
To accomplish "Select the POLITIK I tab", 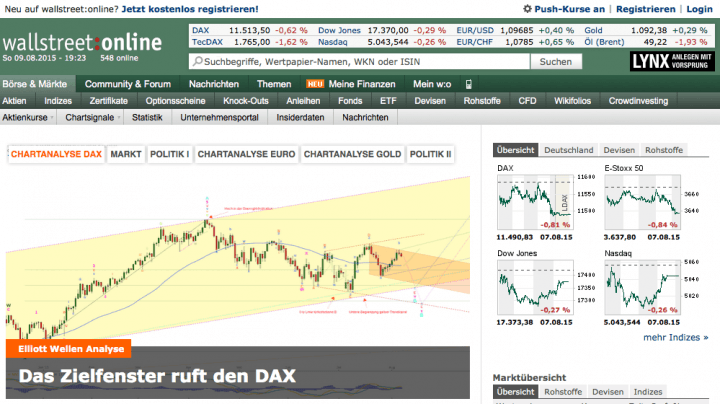I will click(x=169, y=154).
